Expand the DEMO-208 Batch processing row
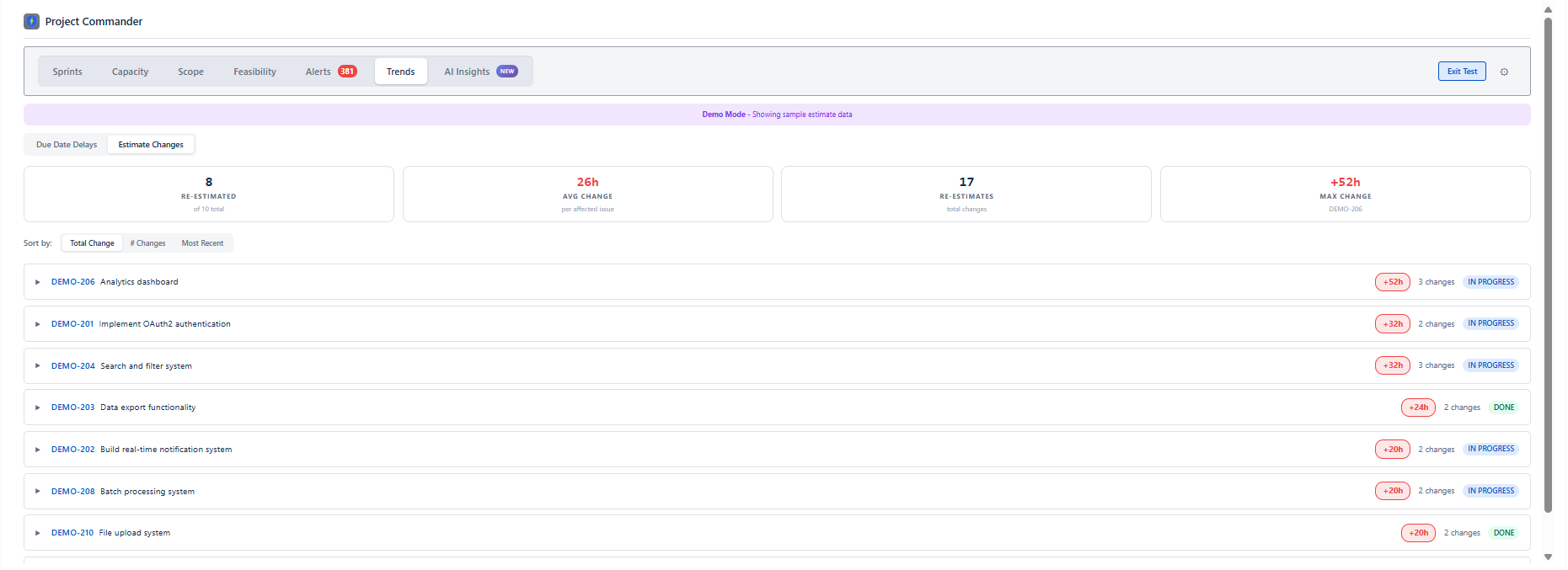 (x=37, y=491)
